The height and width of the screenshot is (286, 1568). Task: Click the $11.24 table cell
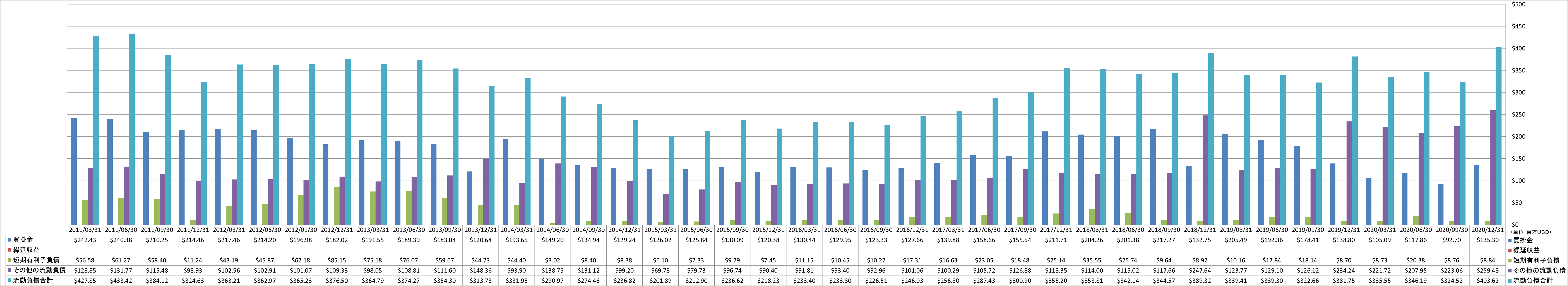click(193, 260)
